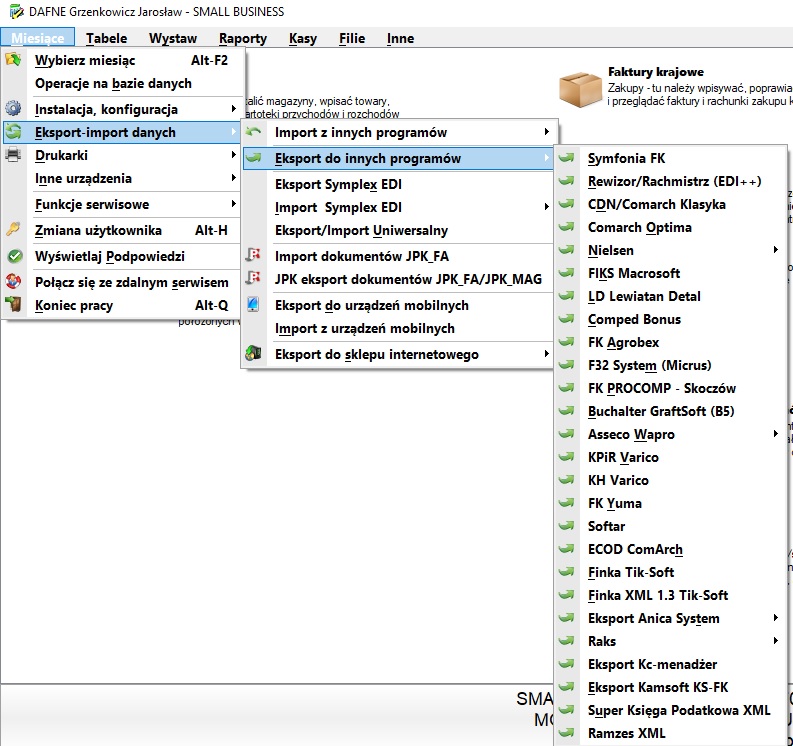Click the green arrow icon of Import z innych programów
The height and width of the screenshot is (746, 793).
click(253, 132)
